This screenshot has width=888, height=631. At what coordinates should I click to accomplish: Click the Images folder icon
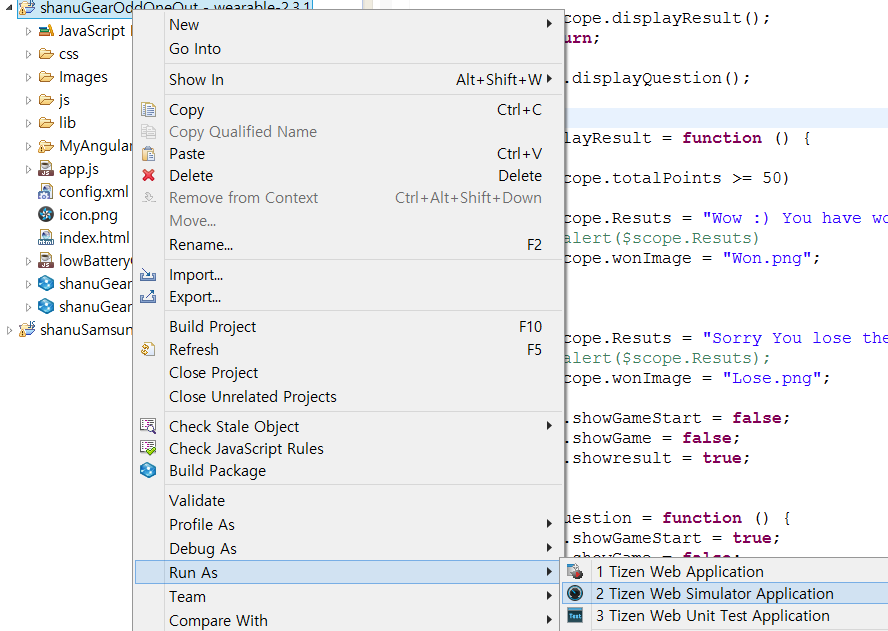point(46,76)
